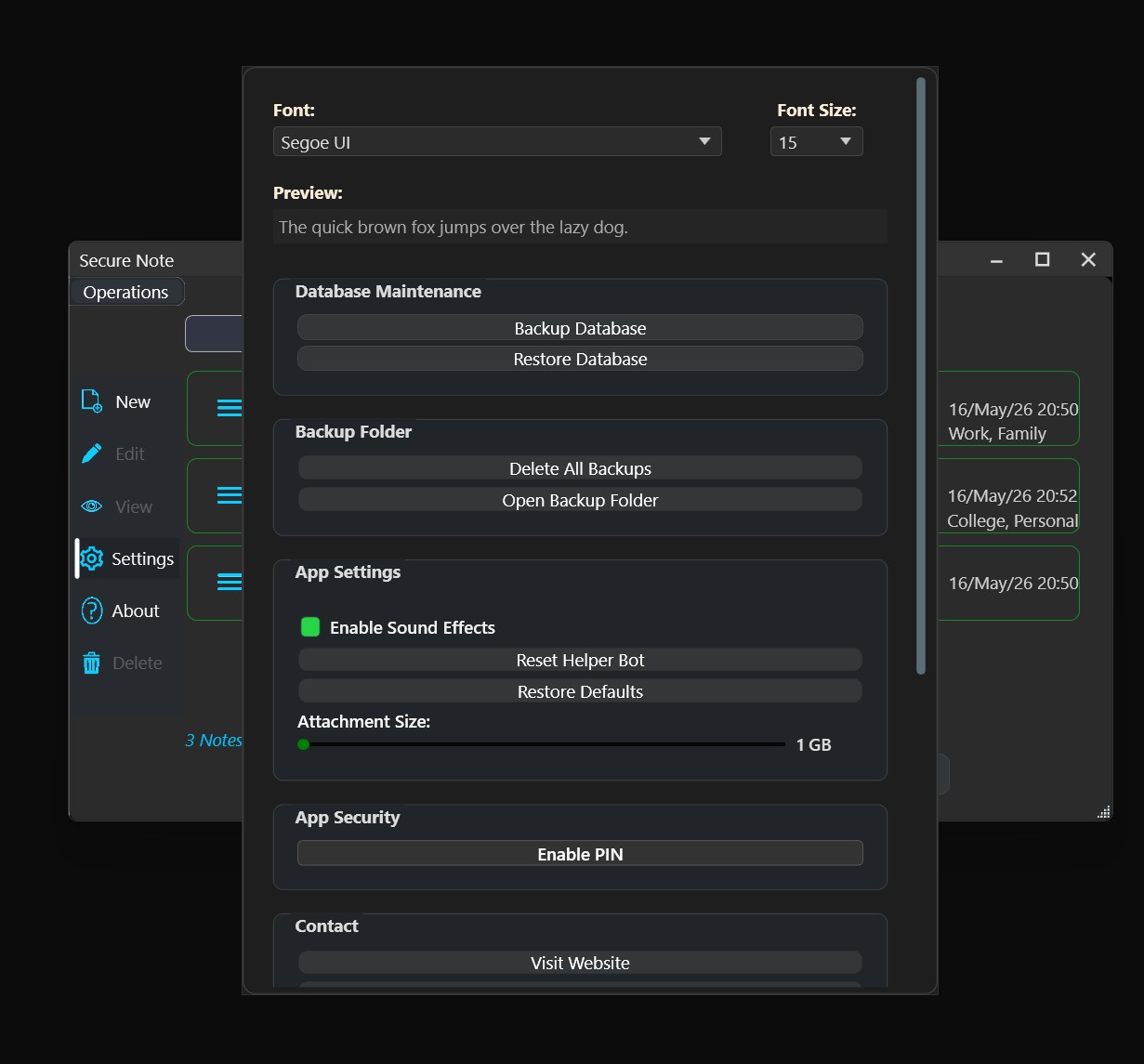Click the About question mark icon
1144x1064 pixels.
pyautogui.click(x=91, y=611)
